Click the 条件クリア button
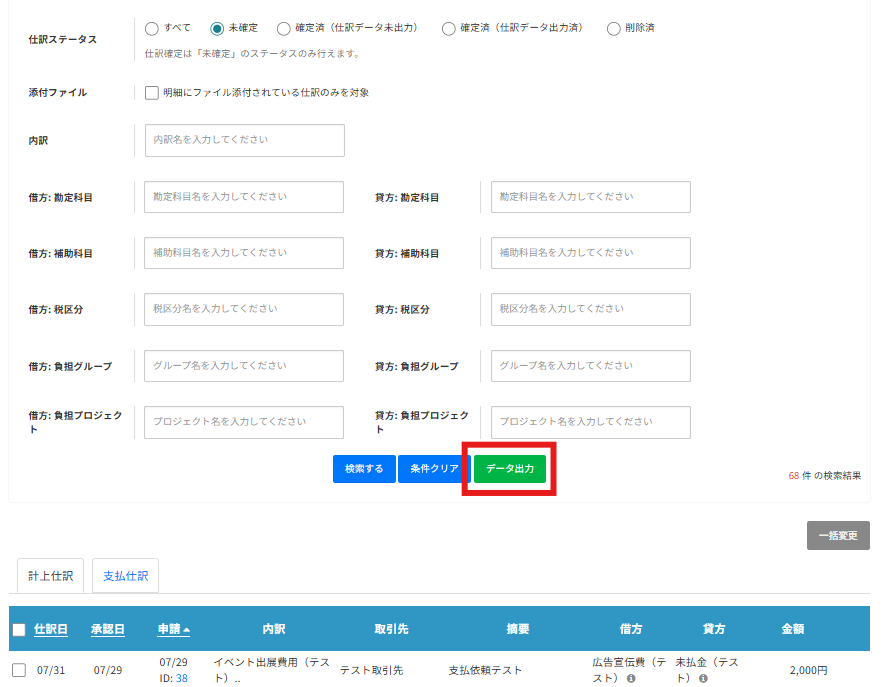 coord(434,468)
